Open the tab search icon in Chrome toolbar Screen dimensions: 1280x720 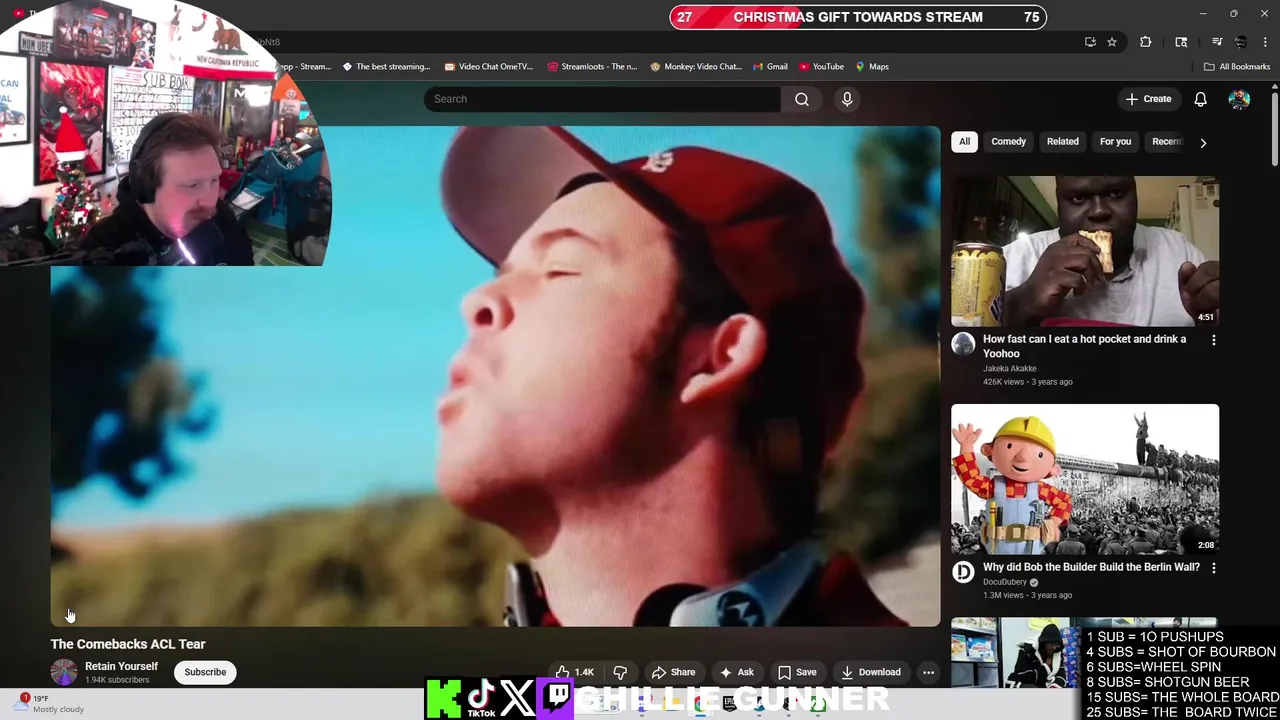[x=1181, y=42]
